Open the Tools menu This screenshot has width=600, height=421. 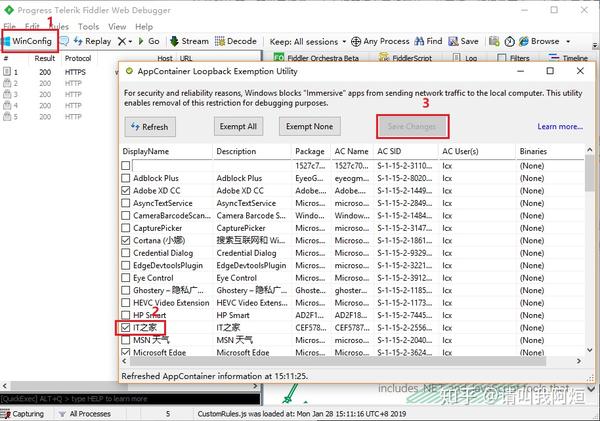coord(88,26)
